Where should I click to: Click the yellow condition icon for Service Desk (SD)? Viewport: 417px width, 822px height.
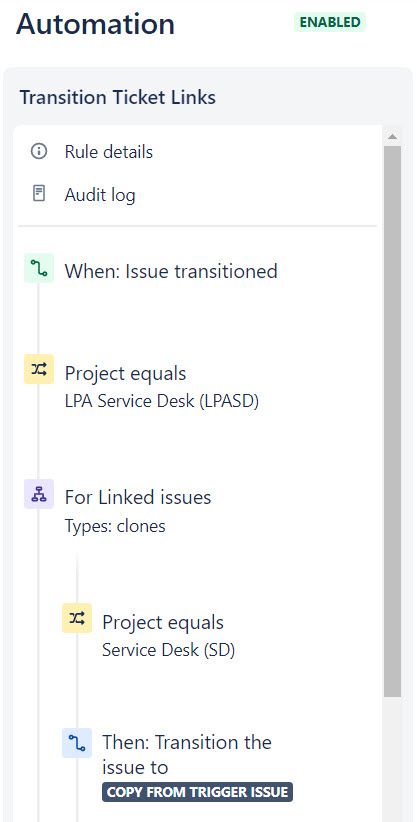tap(77, 618)
